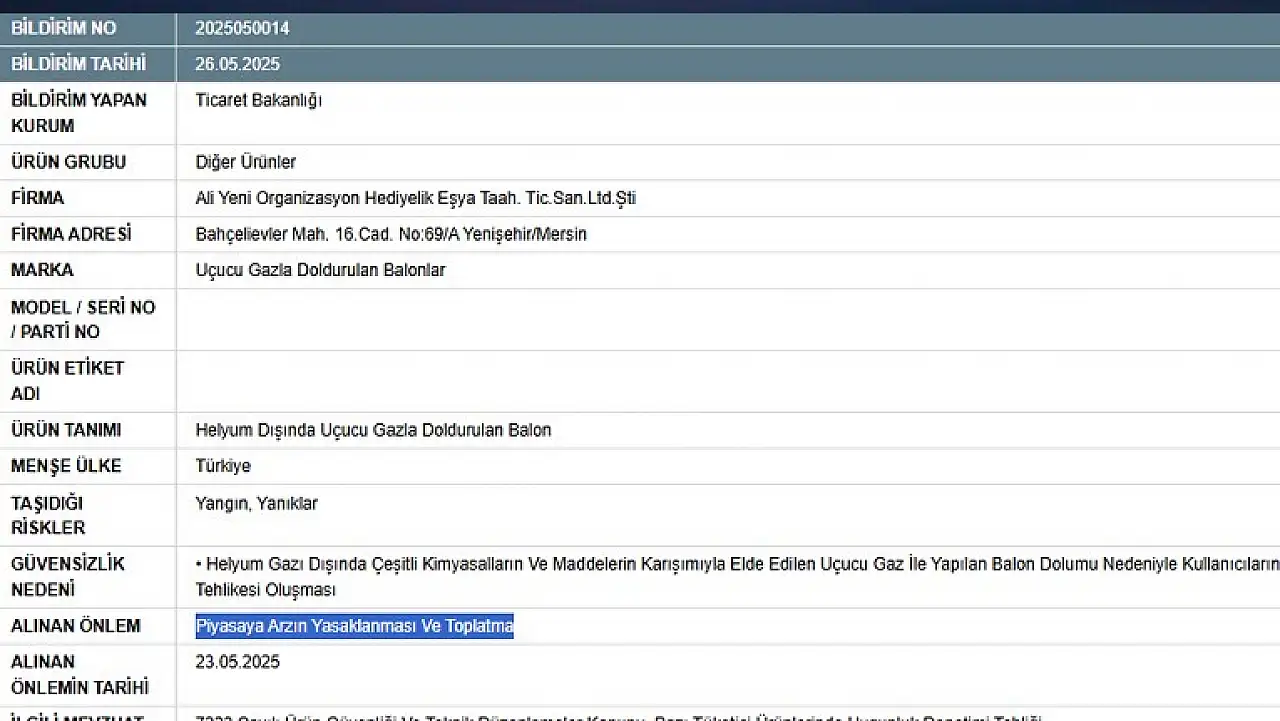Select the Türkiye origin country value

[223, 466]
